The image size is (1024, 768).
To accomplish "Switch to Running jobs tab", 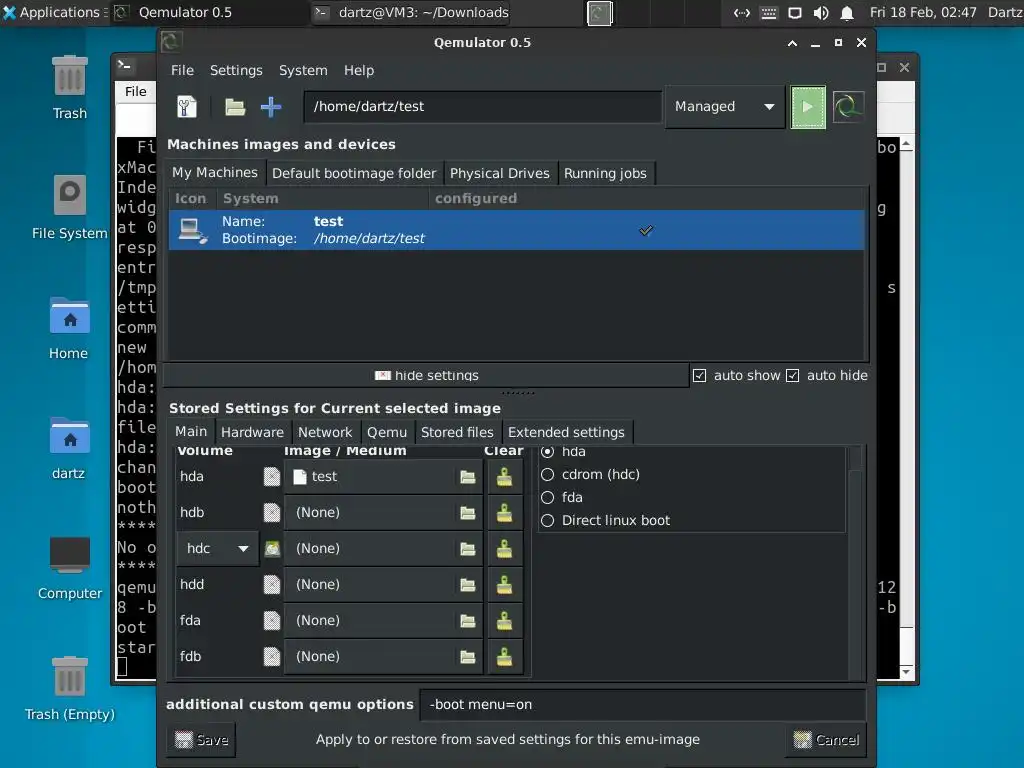I will pos(605,174).
